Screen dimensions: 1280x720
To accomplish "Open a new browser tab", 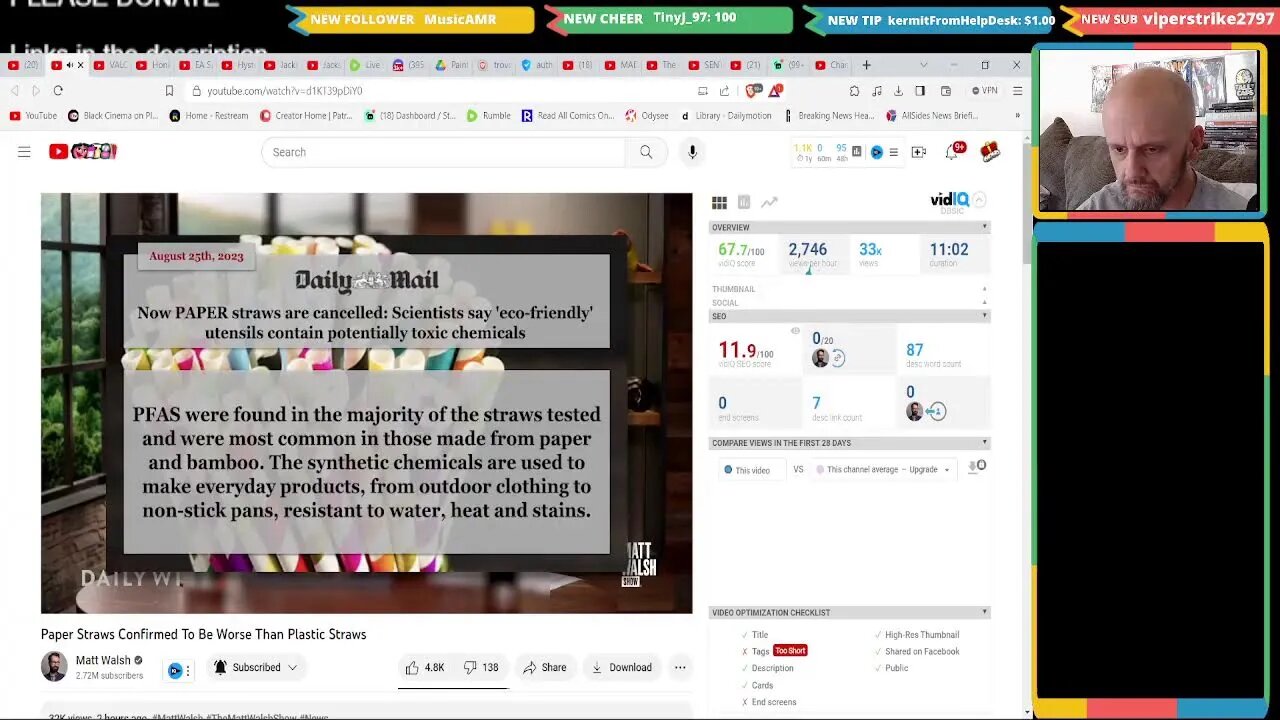I will [x=866, y=65].
